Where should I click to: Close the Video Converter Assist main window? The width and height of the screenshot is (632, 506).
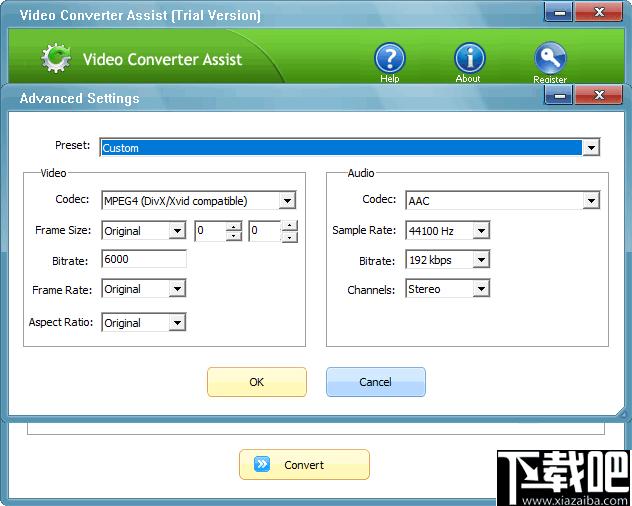click(599, 12)
